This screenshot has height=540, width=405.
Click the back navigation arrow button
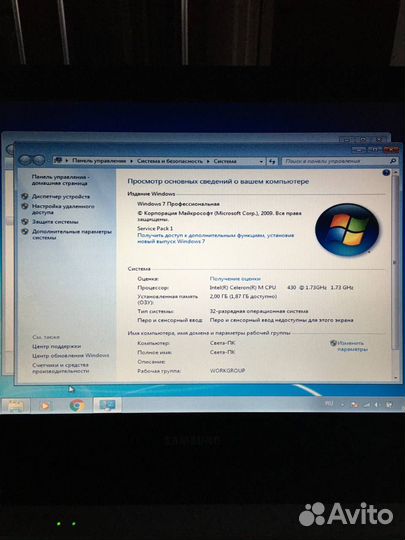pyautogui.click(x=25, y=160)
